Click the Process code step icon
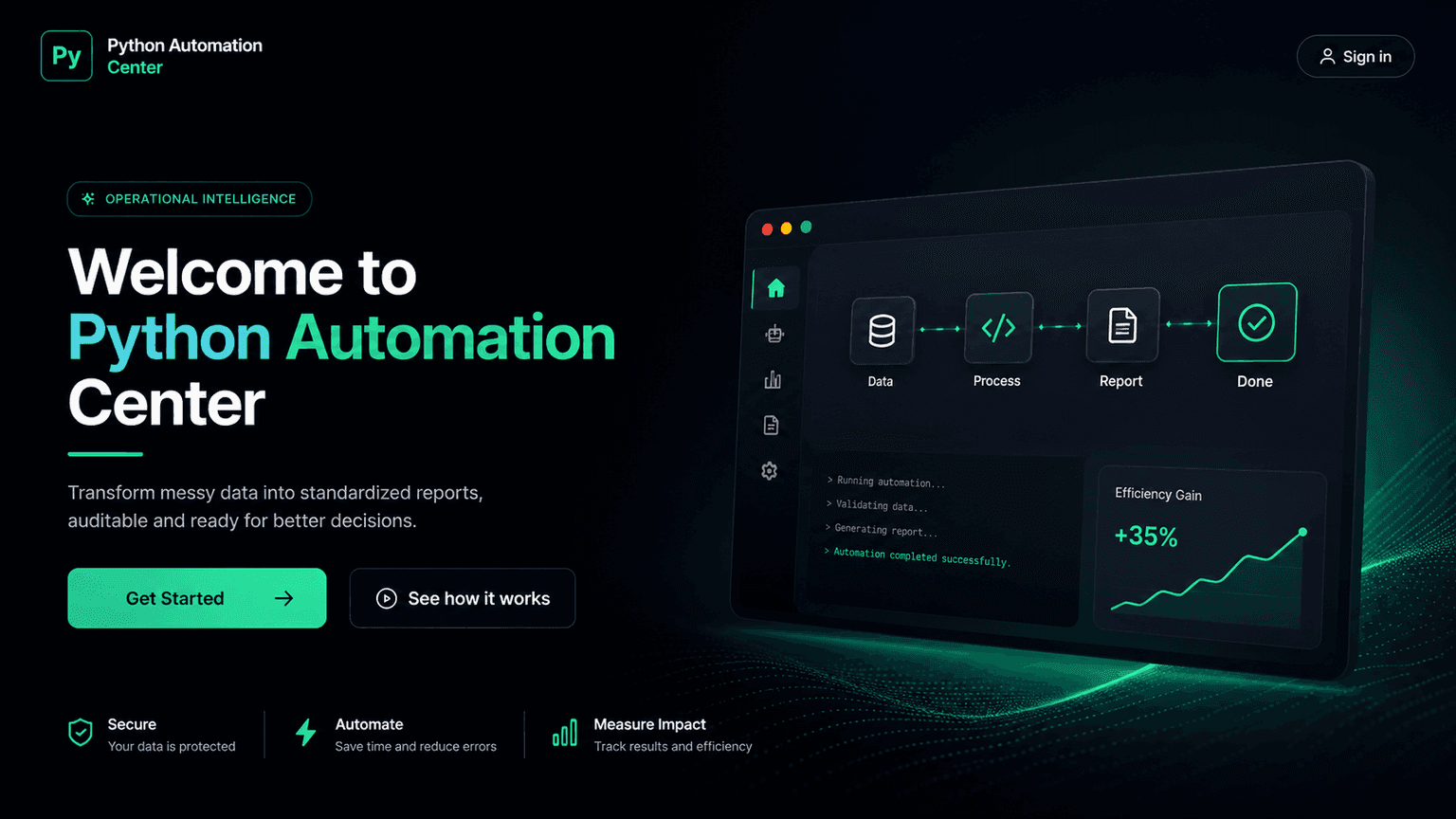The width and height of the screenshot is (1456, 819). click(998, 328)
